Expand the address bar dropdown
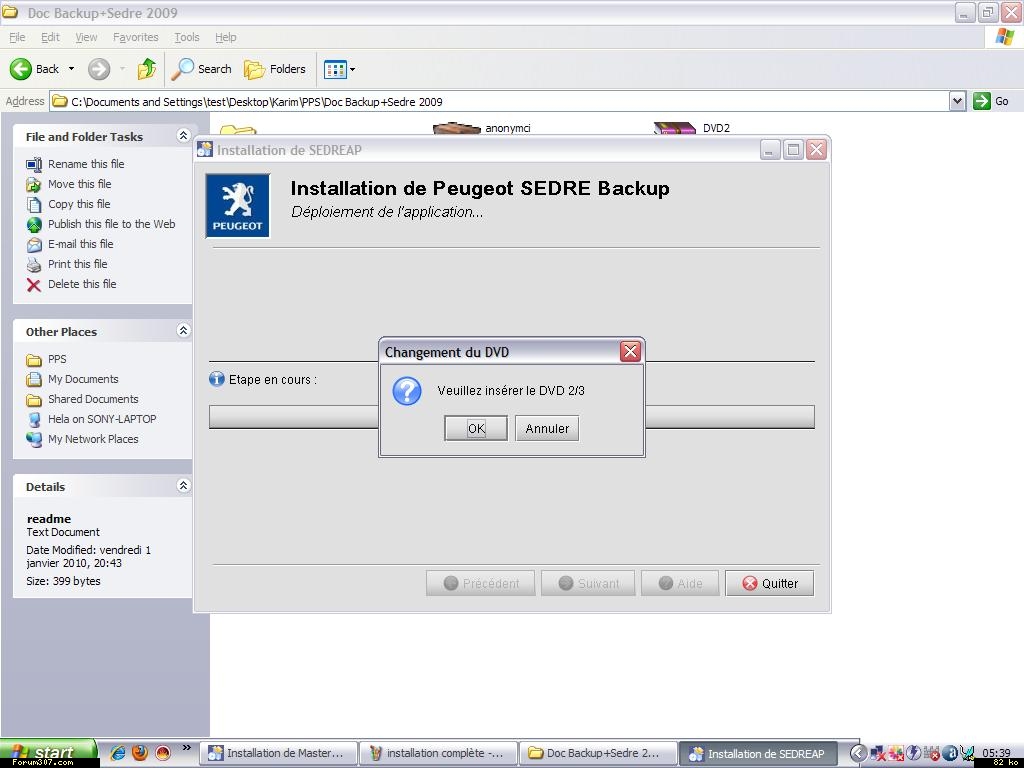 click(x=957, y=101)
